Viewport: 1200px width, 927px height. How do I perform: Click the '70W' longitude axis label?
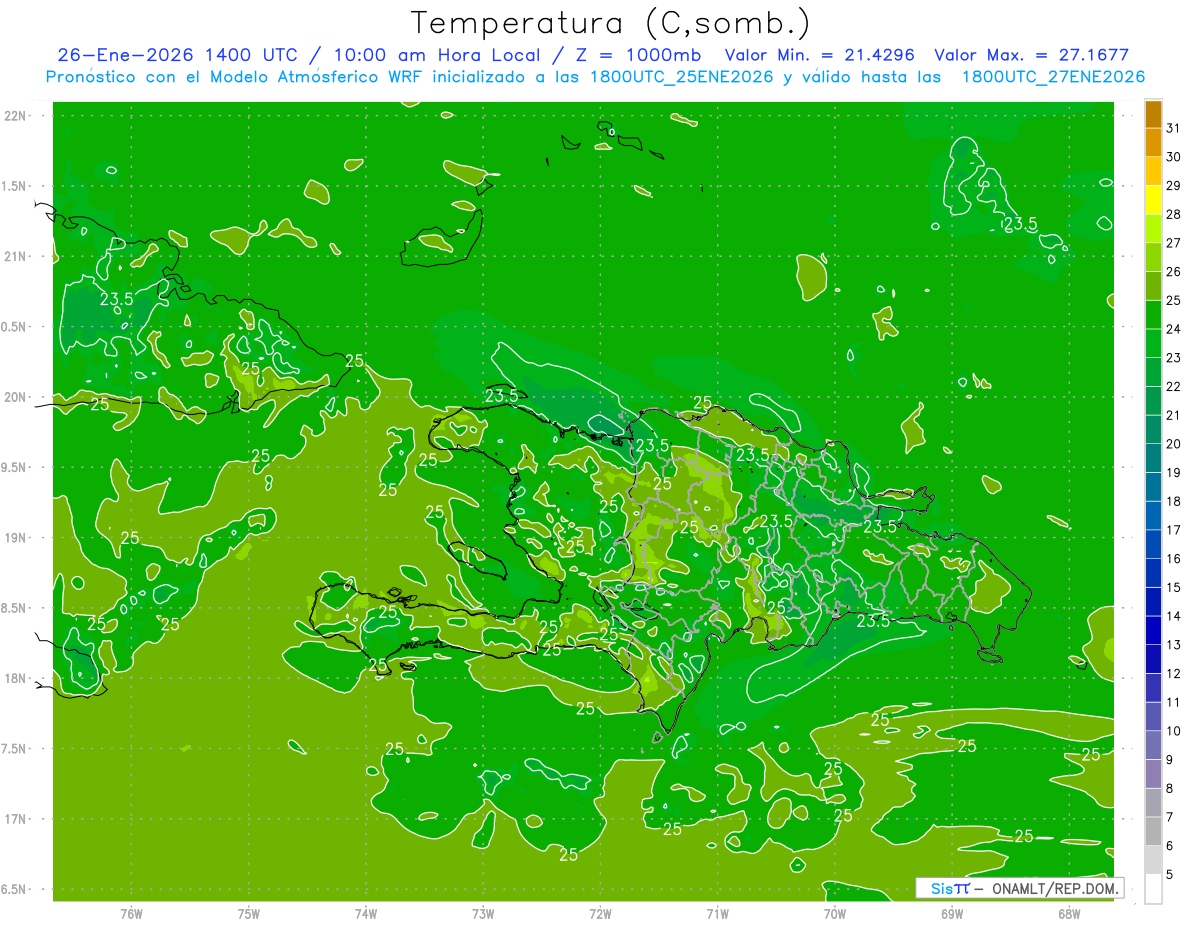(835, 914)
